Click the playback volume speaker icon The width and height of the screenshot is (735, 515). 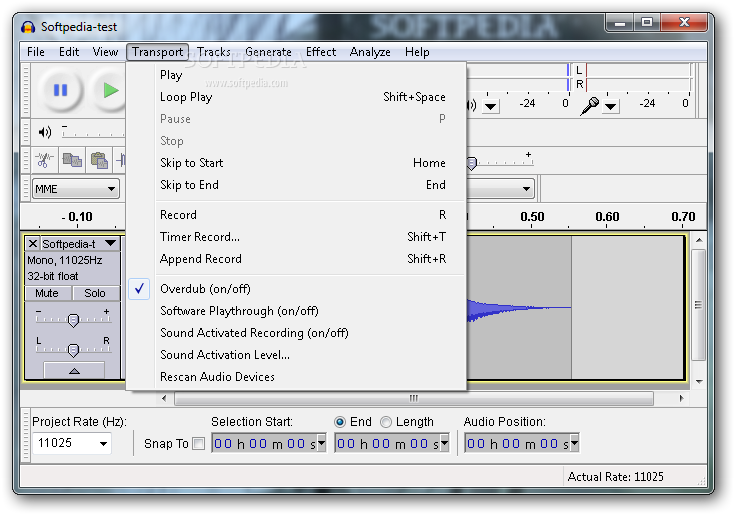(x=45, y=132)
